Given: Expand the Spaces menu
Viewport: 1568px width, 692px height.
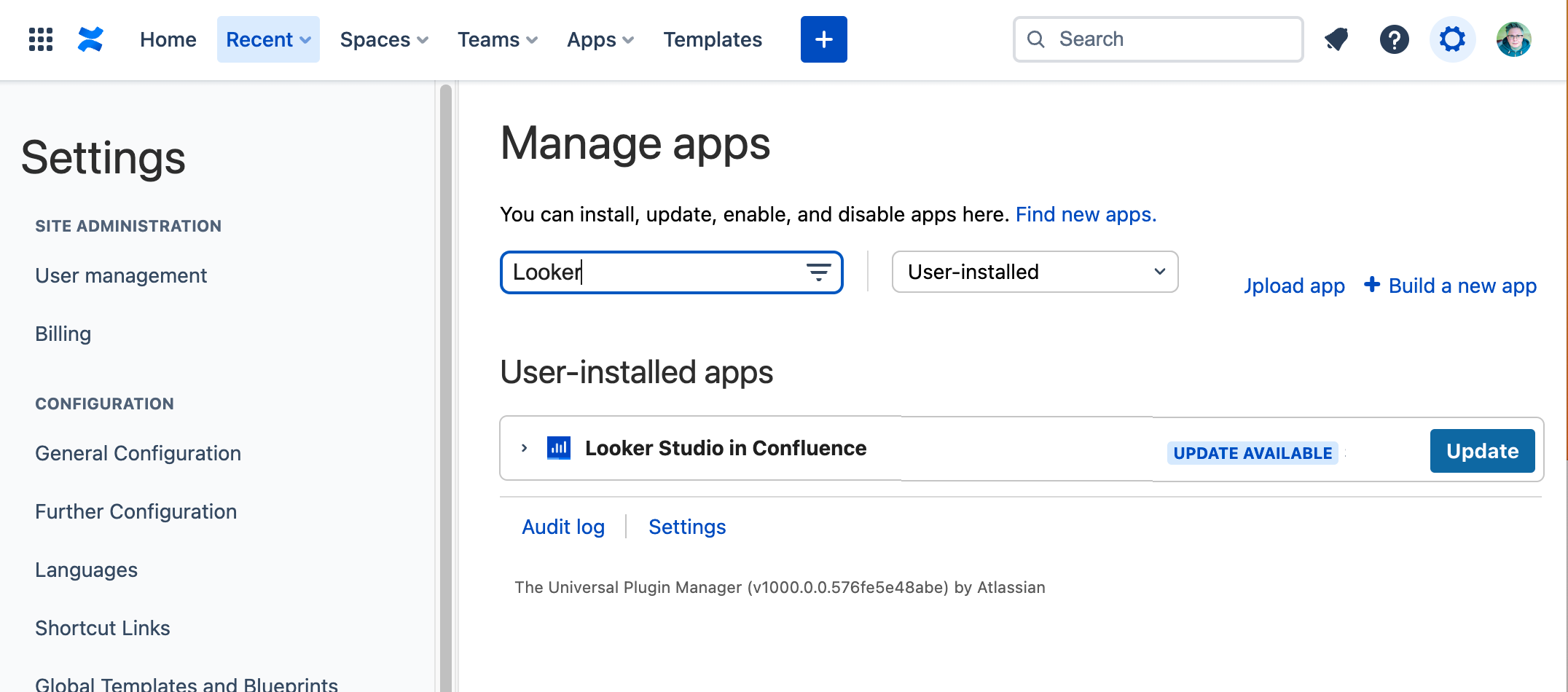Looking at the screenshot, I should (x=384, y=39).
